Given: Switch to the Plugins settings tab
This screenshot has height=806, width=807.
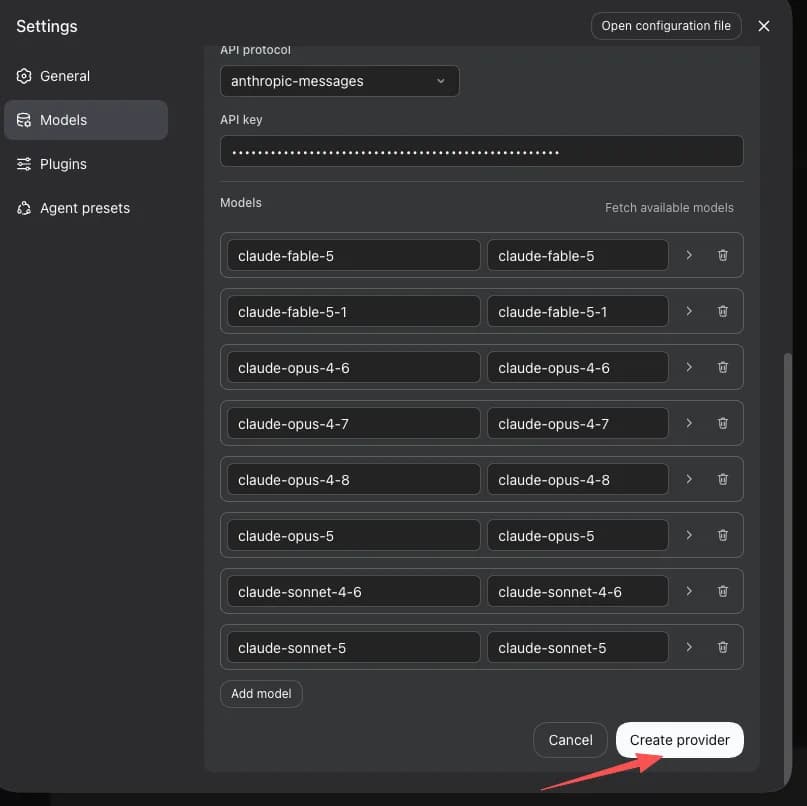Looking at the screenshot, I should 86,164.
